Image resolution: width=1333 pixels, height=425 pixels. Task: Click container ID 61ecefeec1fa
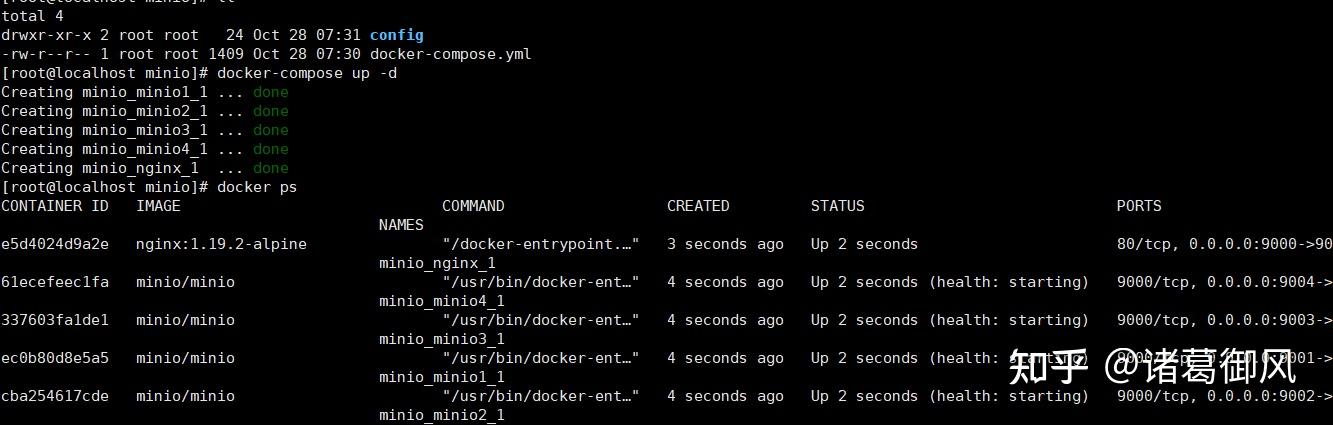55,282
